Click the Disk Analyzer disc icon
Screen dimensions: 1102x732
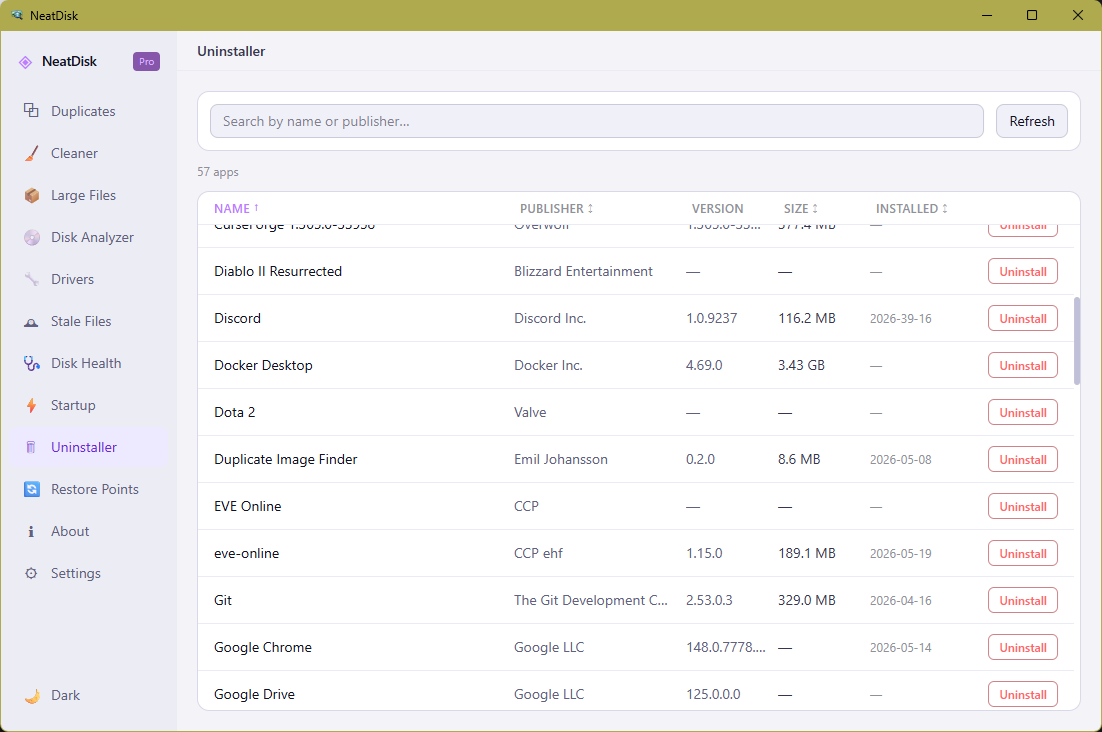(31, 237)
